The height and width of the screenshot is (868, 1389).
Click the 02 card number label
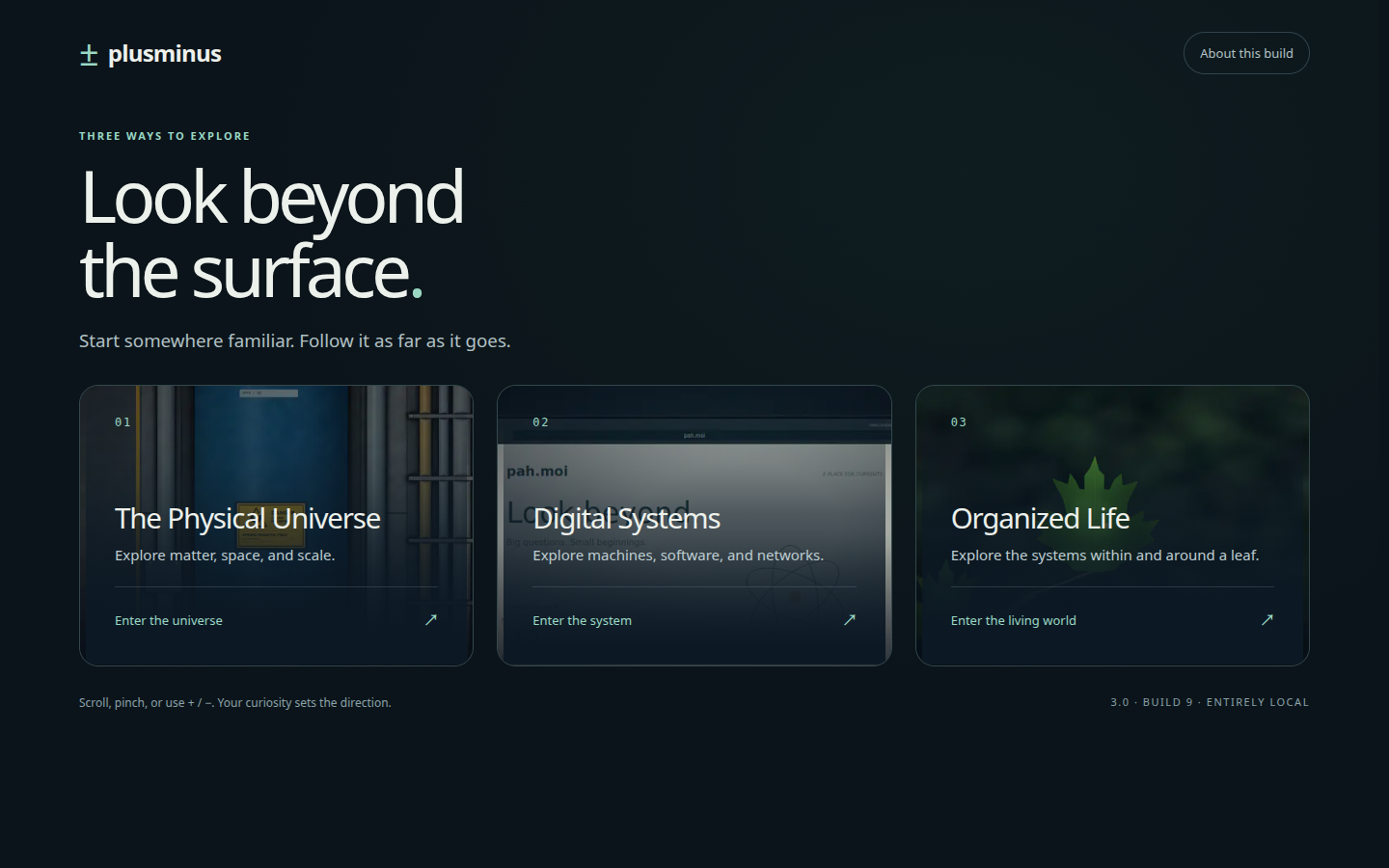540,422
